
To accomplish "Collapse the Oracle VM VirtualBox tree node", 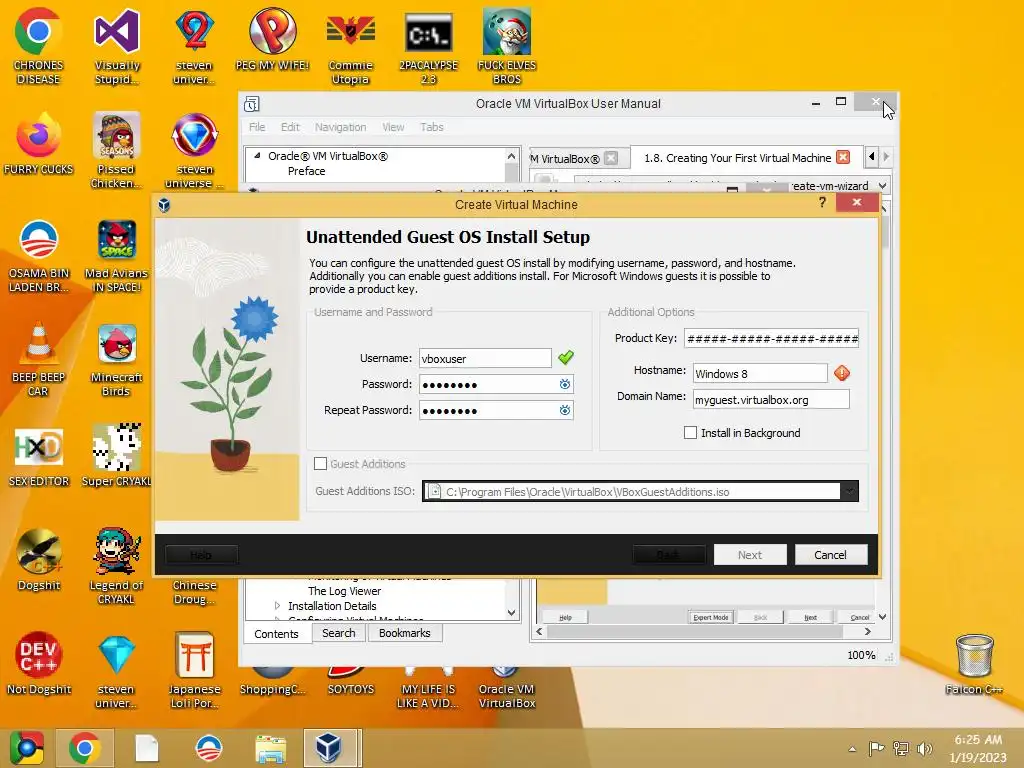I will [x=257, y=155].
